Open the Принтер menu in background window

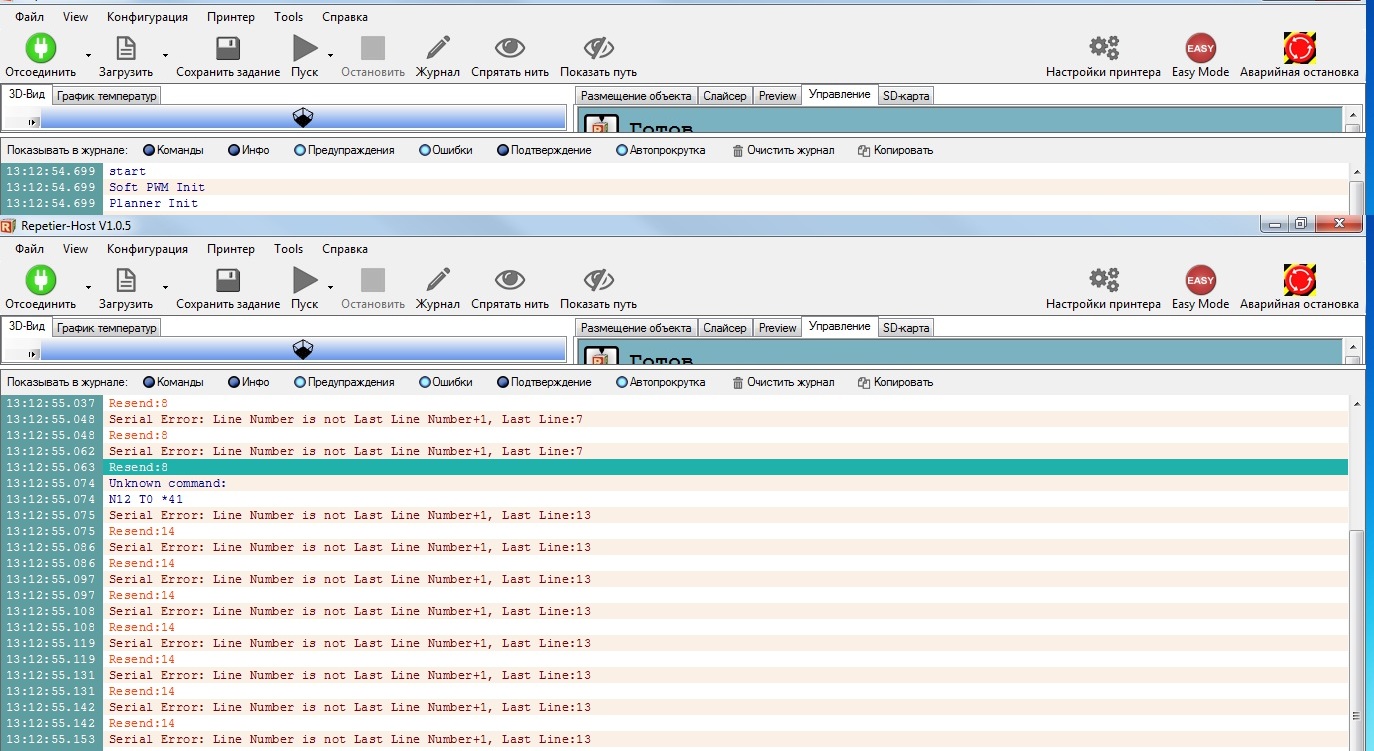click(231, 17)
